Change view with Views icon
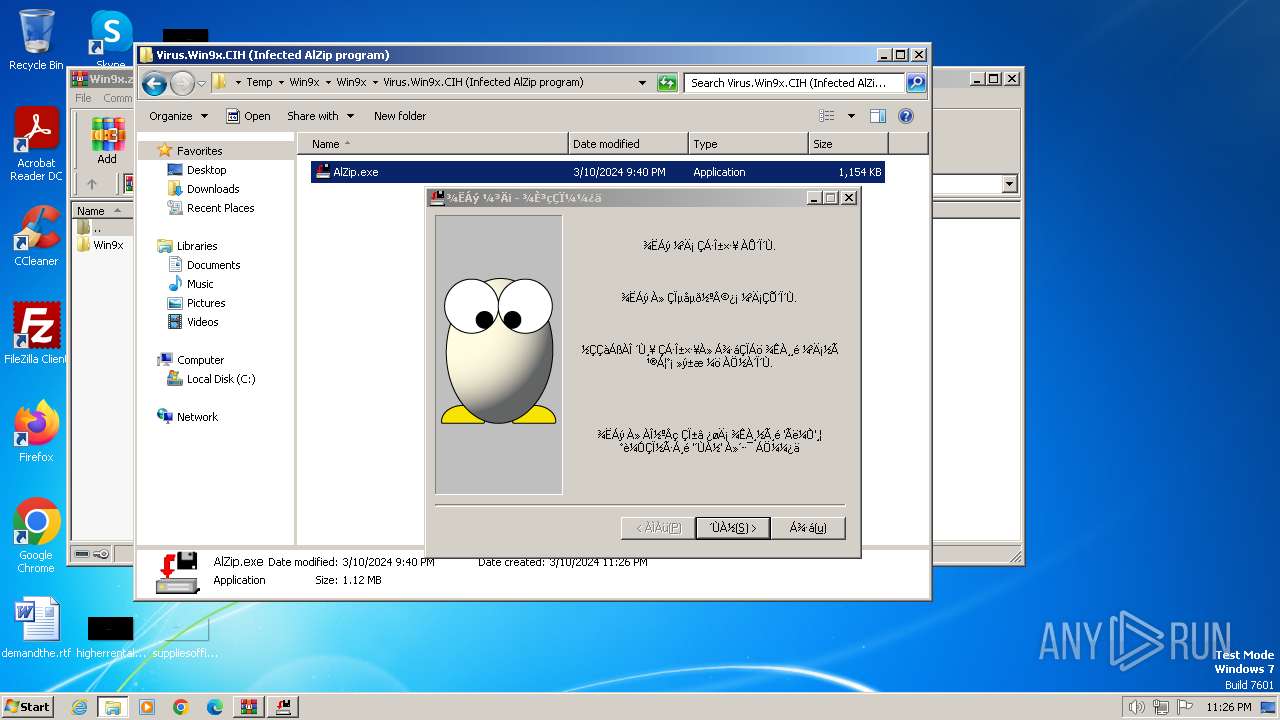 tap(827, 116)
